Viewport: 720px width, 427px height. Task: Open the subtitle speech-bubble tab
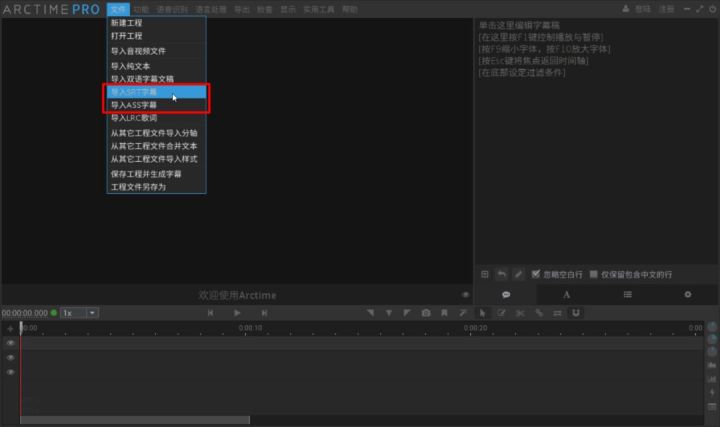click(506, 295)
